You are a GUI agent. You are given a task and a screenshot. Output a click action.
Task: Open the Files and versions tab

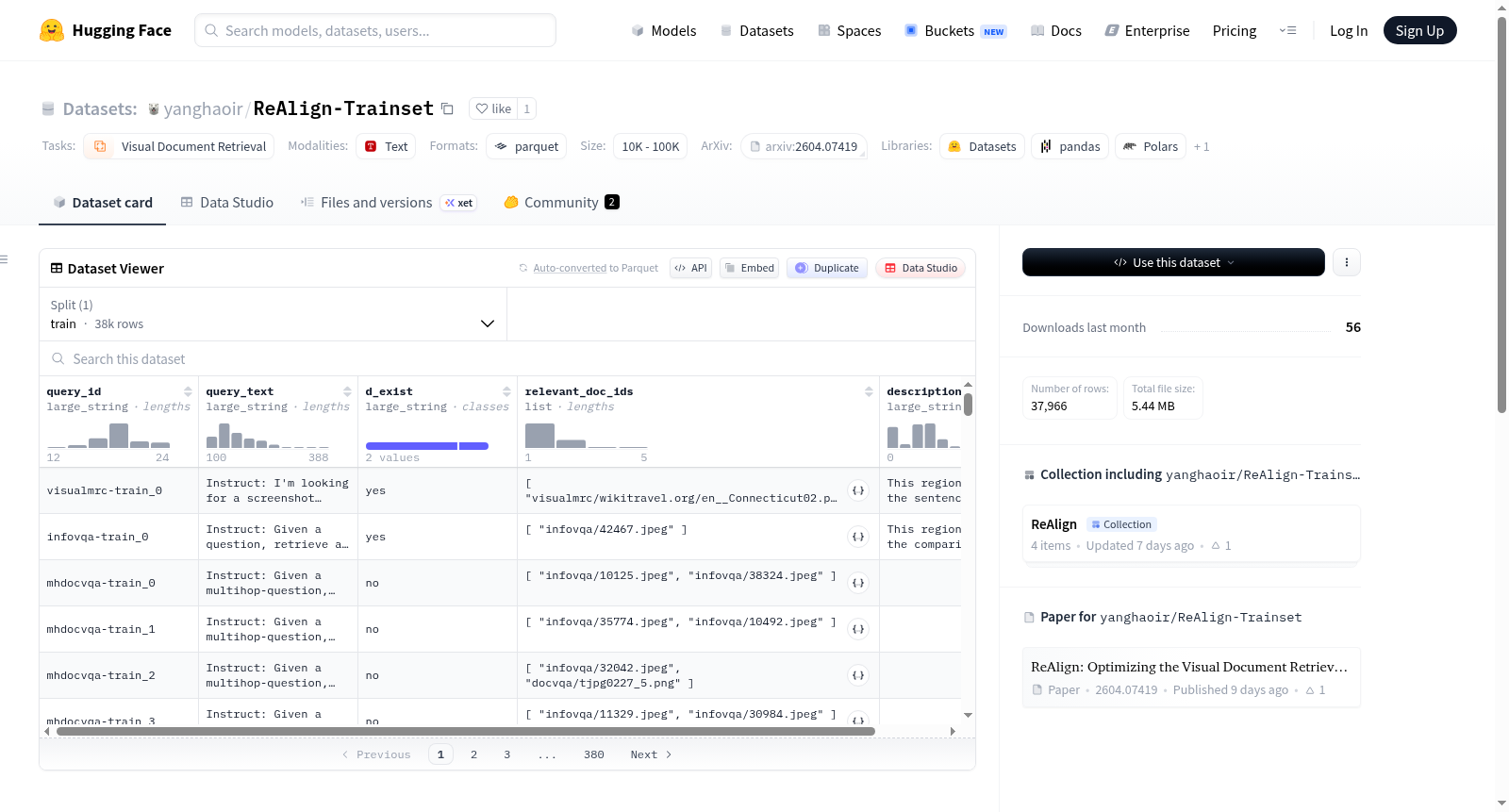pos(389,202)
